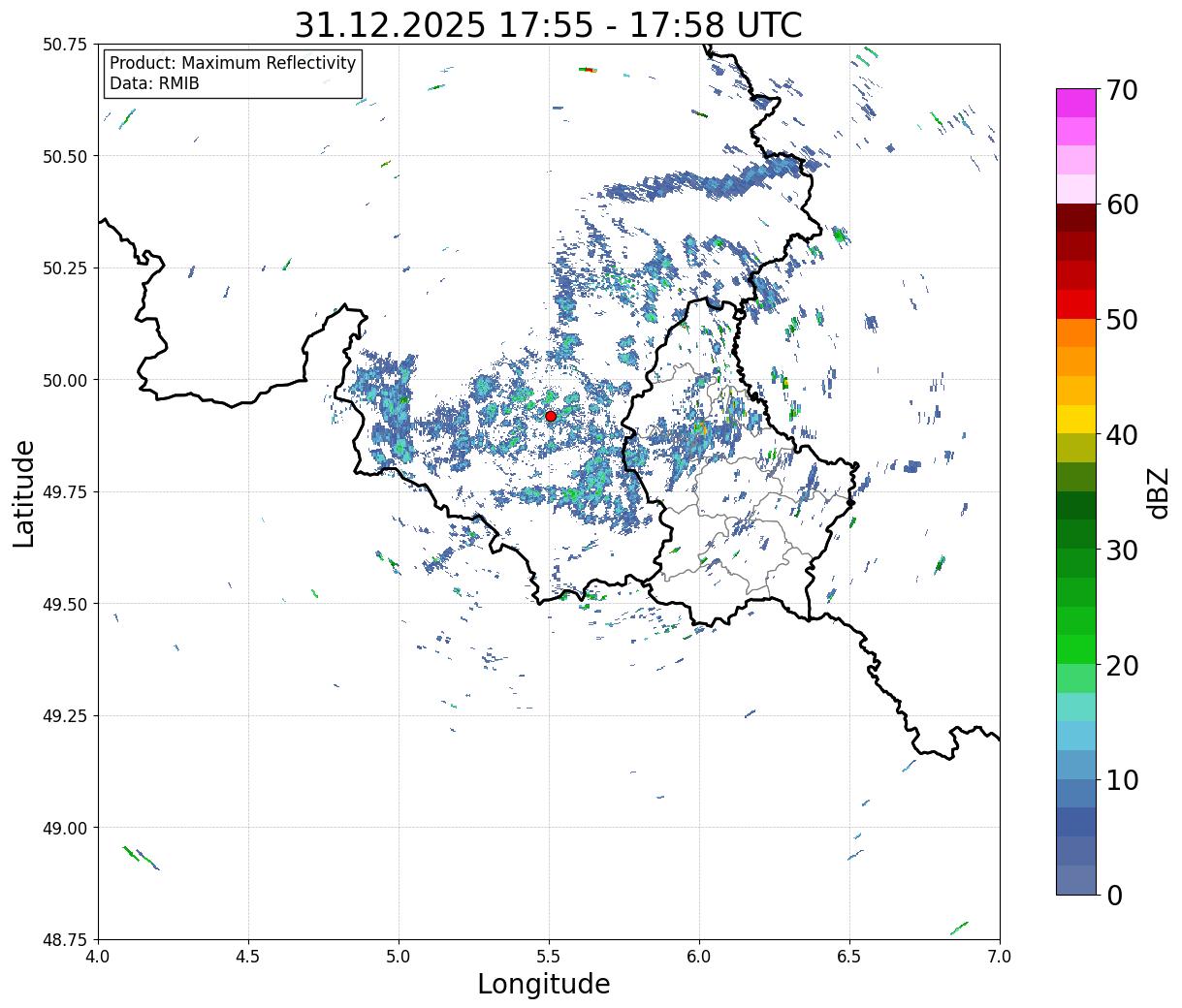The image size is (1182, 1008).
Task: Select the 'Data: RMIB' legend text
Action: (154, 83)
